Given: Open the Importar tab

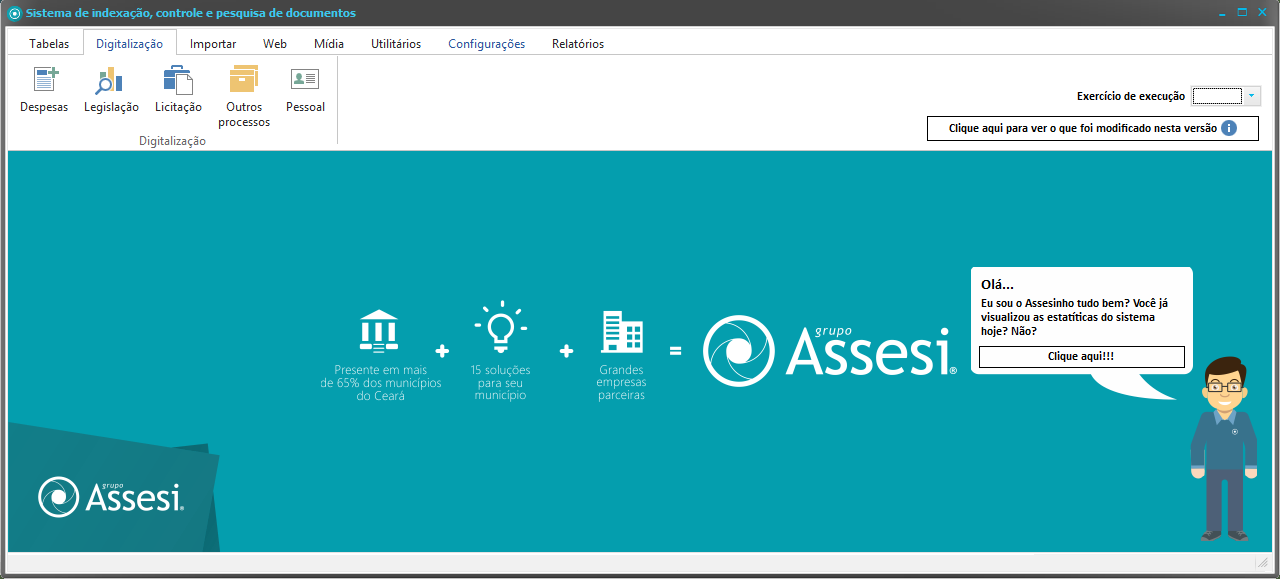Looking at the screenshot, I should 213,44.
